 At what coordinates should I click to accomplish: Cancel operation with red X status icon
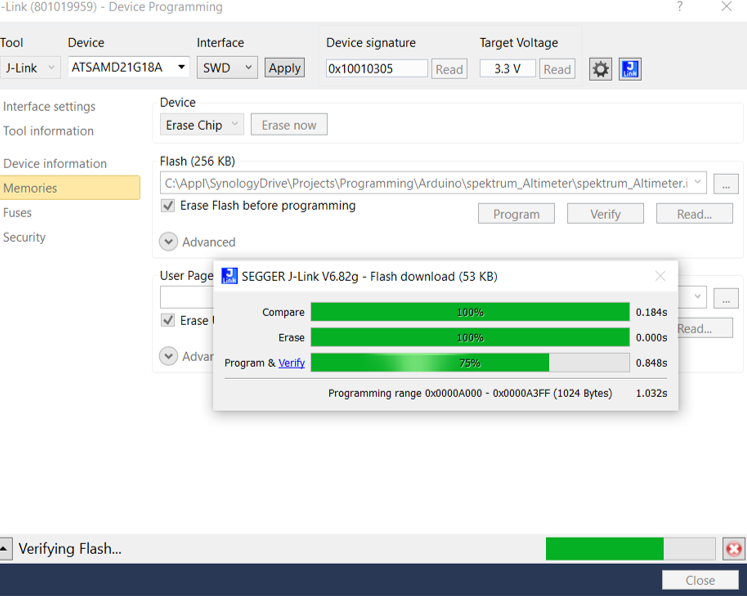click(734, 549)
